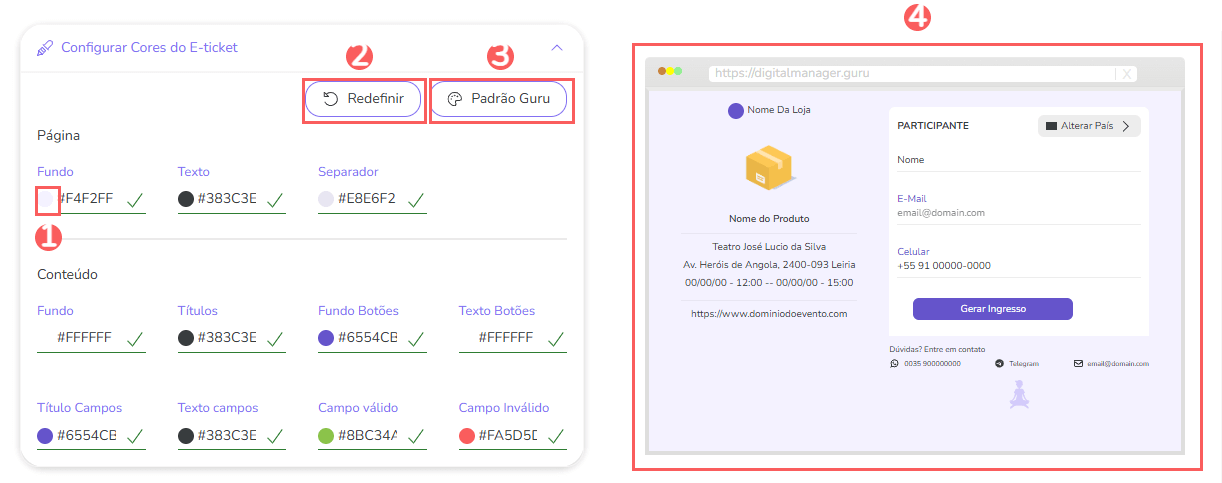Image resolution: width=1222 pixels, height=483 pixels.
Task: Click the paintbrush icon beside Configurar Cores
Action: 44,48
